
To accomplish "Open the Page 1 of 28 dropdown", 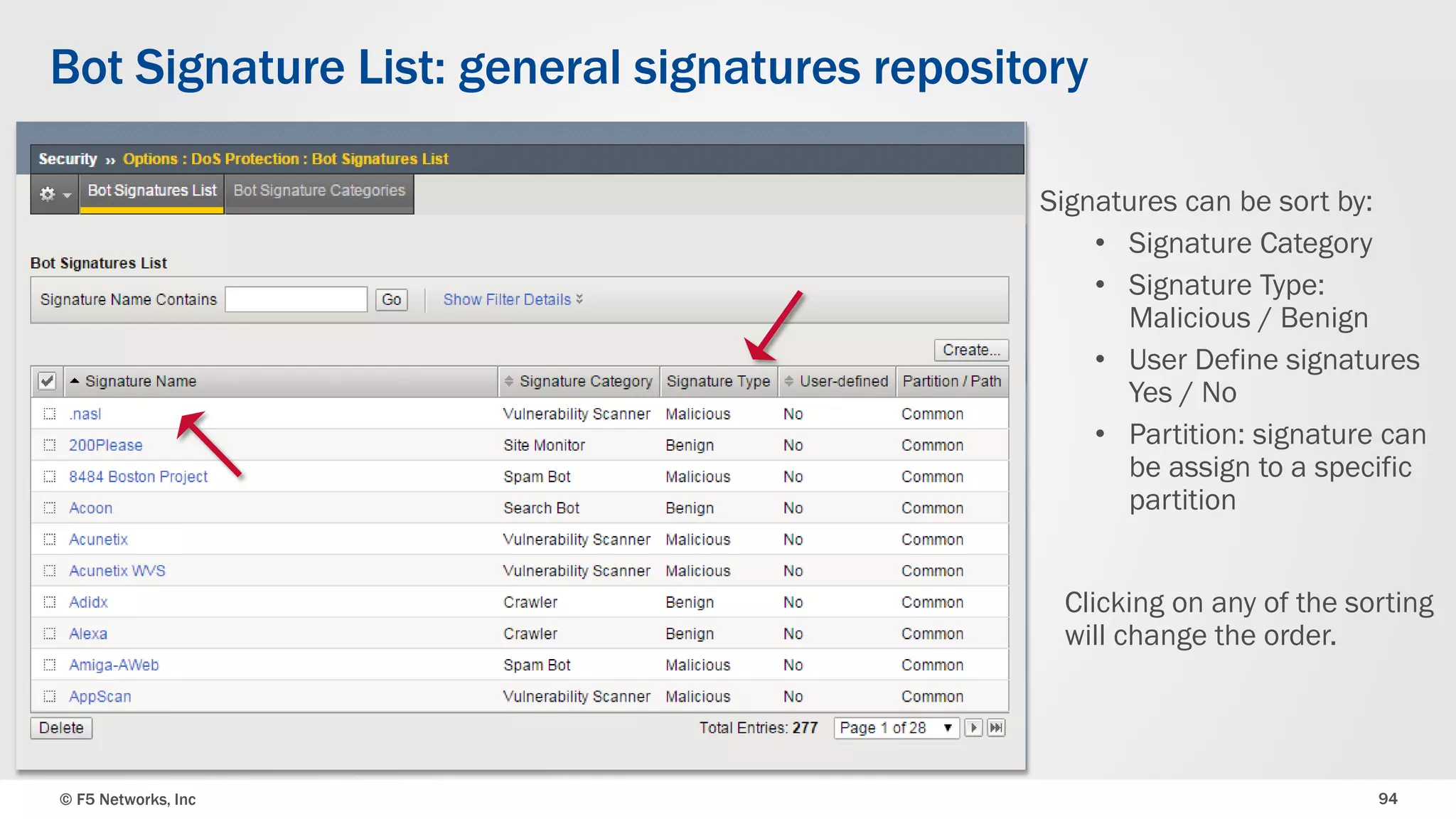I will [x=896, y=728].
